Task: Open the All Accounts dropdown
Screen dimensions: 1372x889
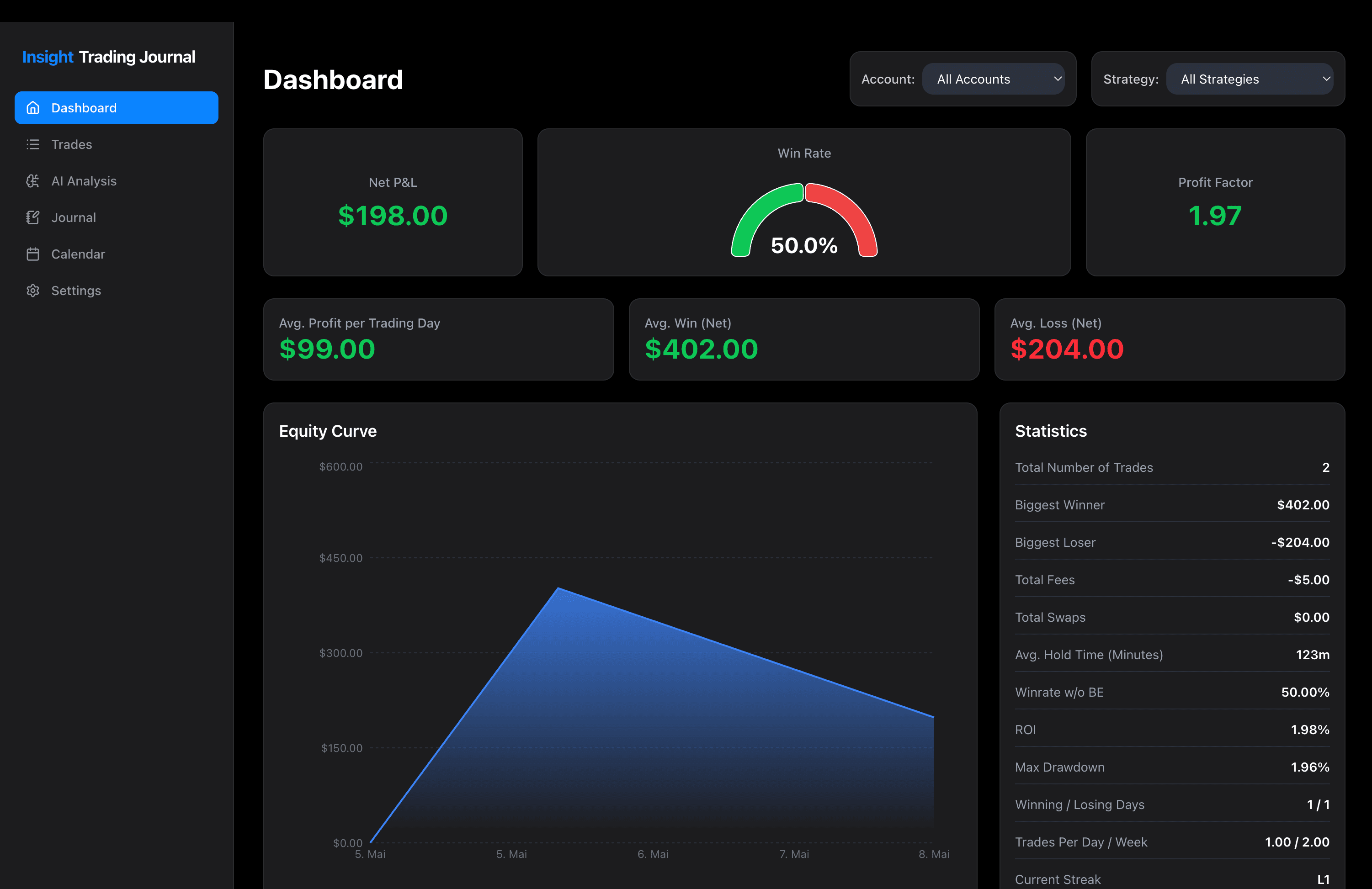Action: coord(993,79)
